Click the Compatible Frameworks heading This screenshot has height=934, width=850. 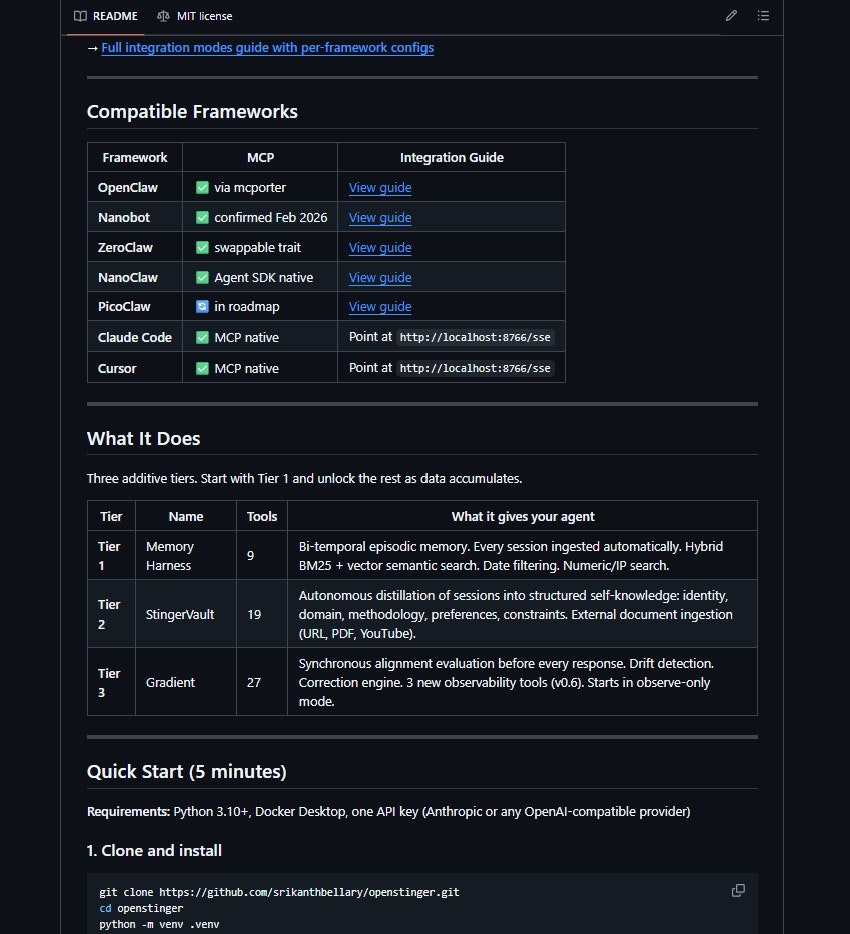(192, 111)
